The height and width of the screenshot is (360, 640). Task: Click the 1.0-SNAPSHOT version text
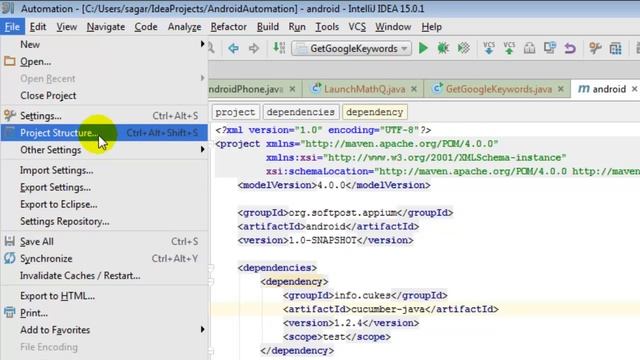pos(322,240)
